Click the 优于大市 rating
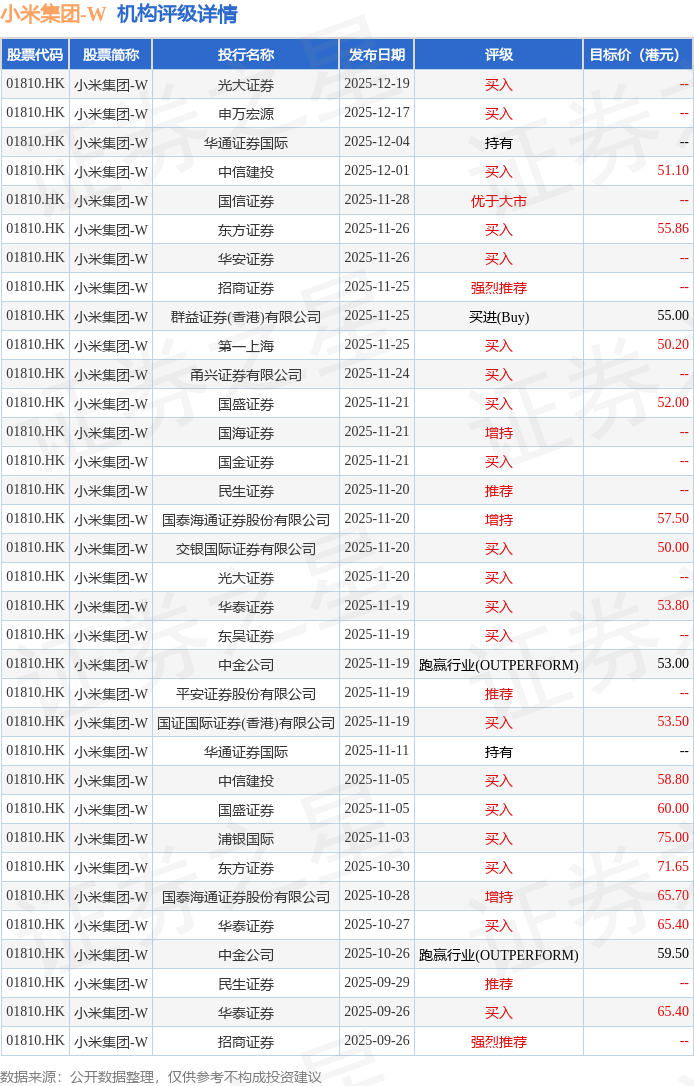 (499, 201)
